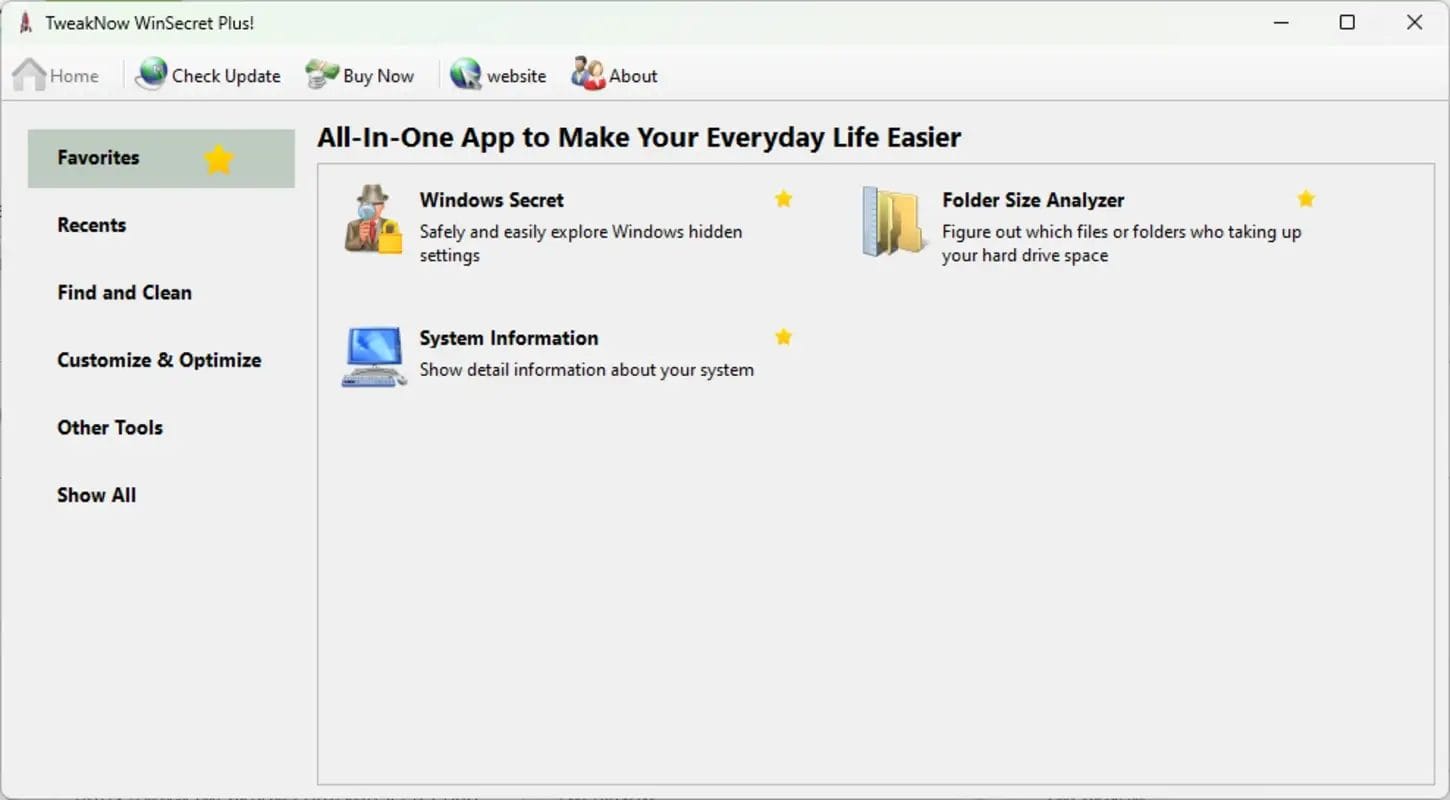Open the Other Tools category
The image size is (1450, 800).
click(x=110, y=428)
